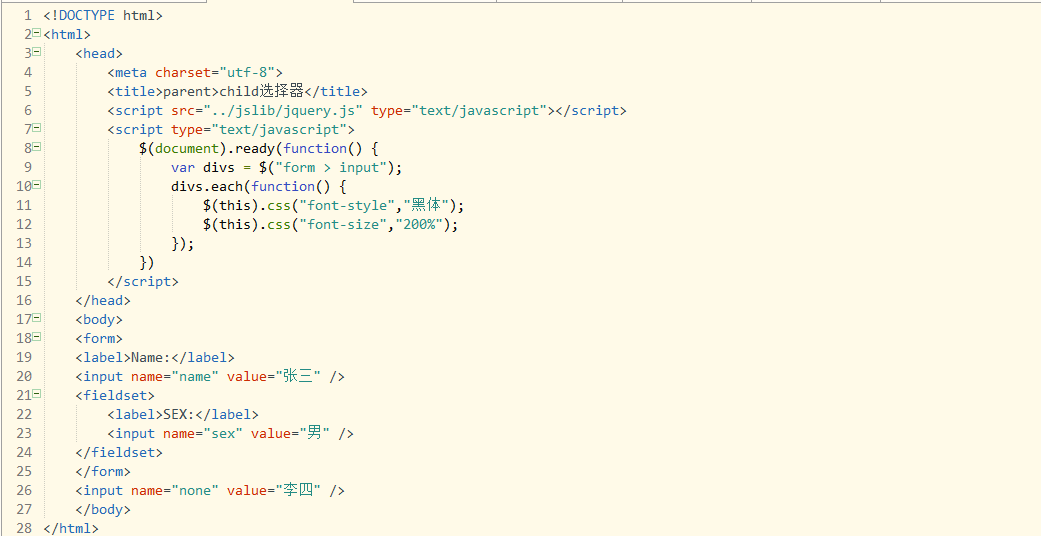
Task: Click the closing </head> tag
Action: click(103, 300)
